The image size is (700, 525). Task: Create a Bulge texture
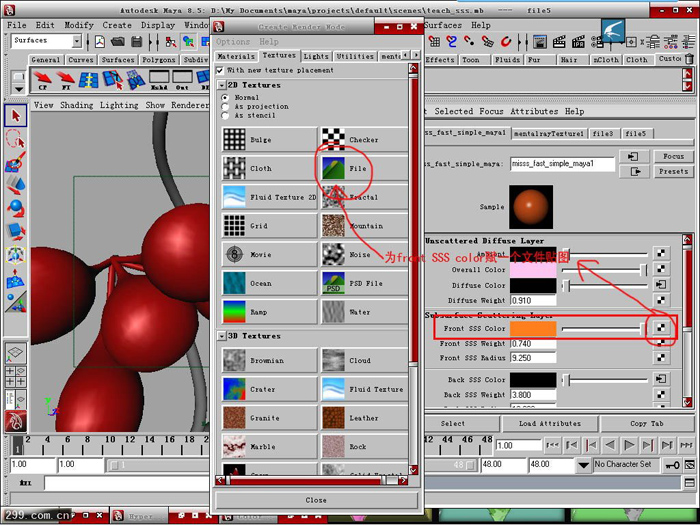[x=269, y=140]
